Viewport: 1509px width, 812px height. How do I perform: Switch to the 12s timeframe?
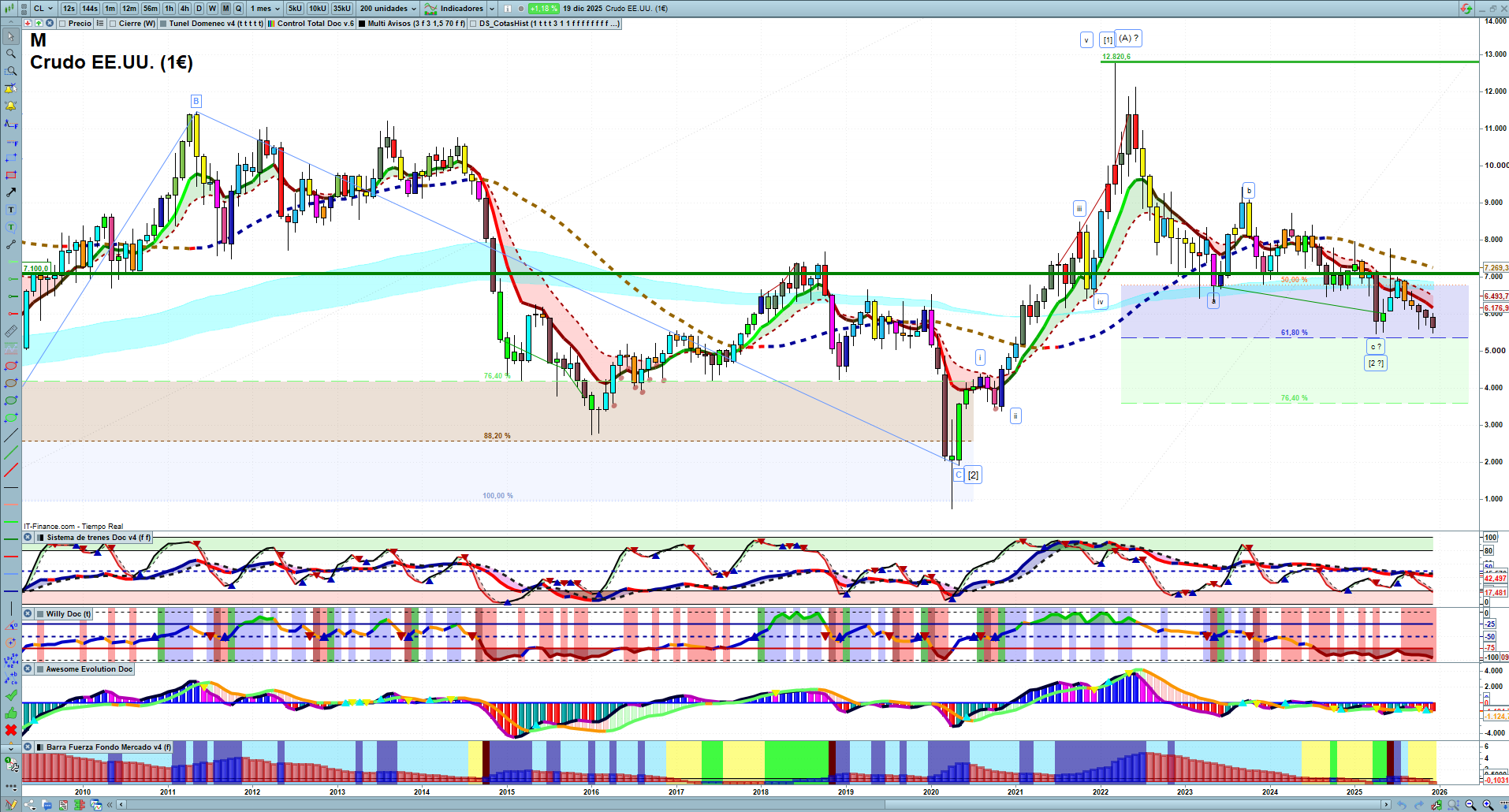coord(69,9)
